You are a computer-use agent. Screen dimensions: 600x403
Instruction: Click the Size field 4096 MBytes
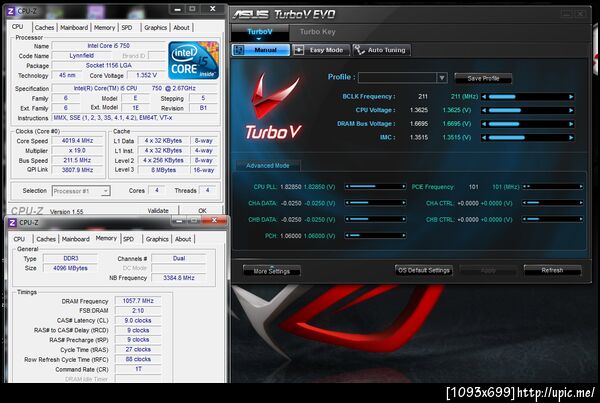point(70,268)
